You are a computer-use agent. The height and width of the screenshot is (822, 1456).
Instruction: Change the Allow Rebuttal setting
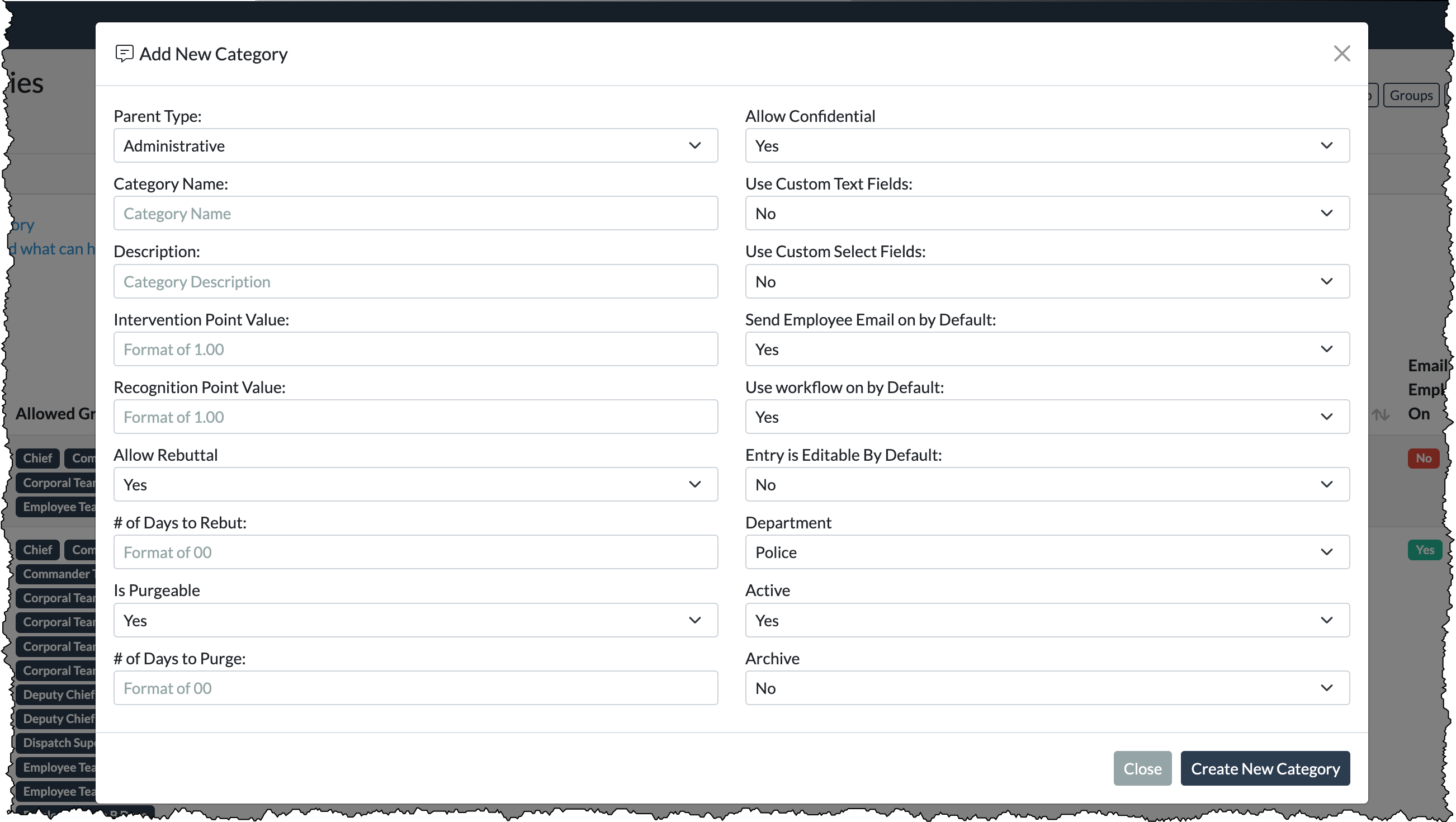415,484
